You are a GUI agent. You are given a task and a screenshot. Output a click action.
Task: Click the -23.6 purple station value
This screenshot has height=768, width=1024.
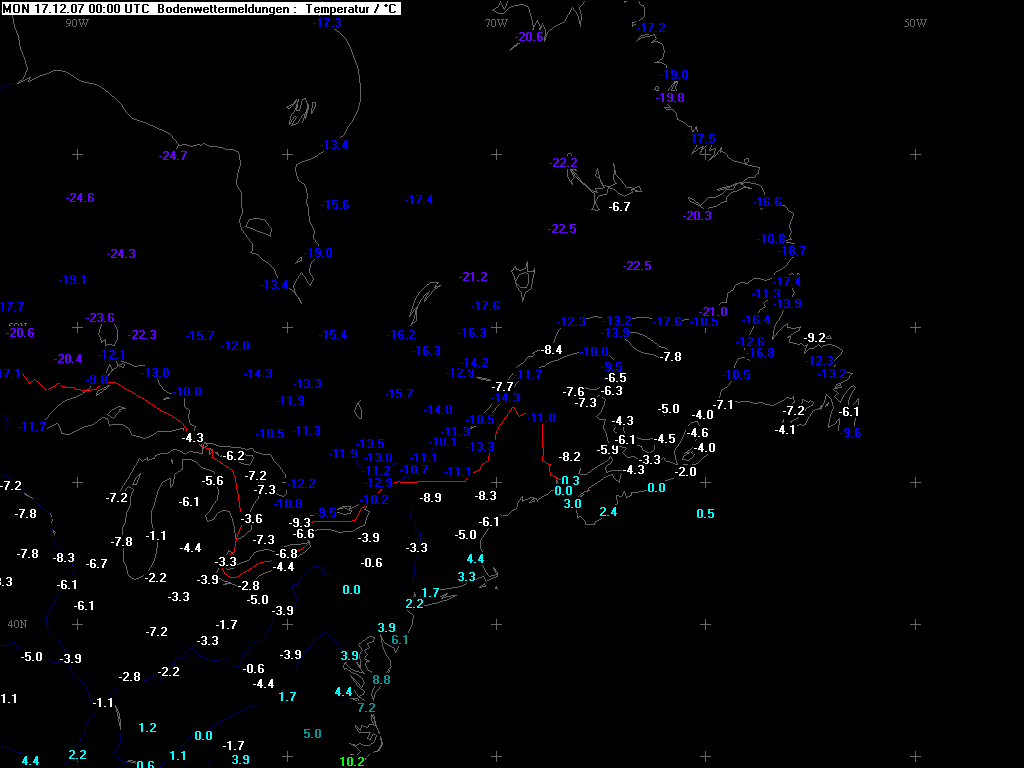click(x=100, y=318)
